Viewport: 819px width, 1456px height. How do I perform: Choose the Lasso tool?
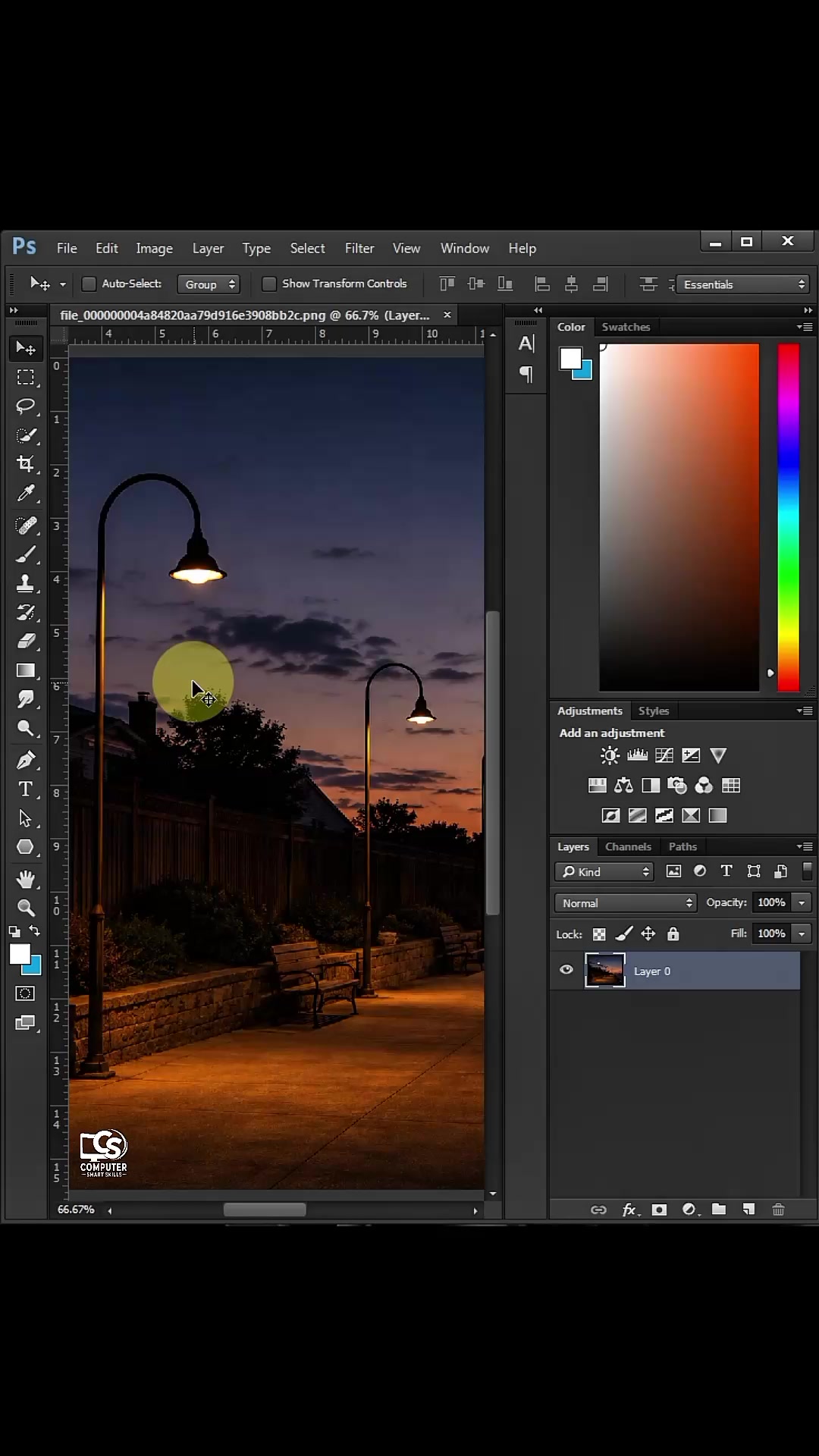tap(26, 406)
